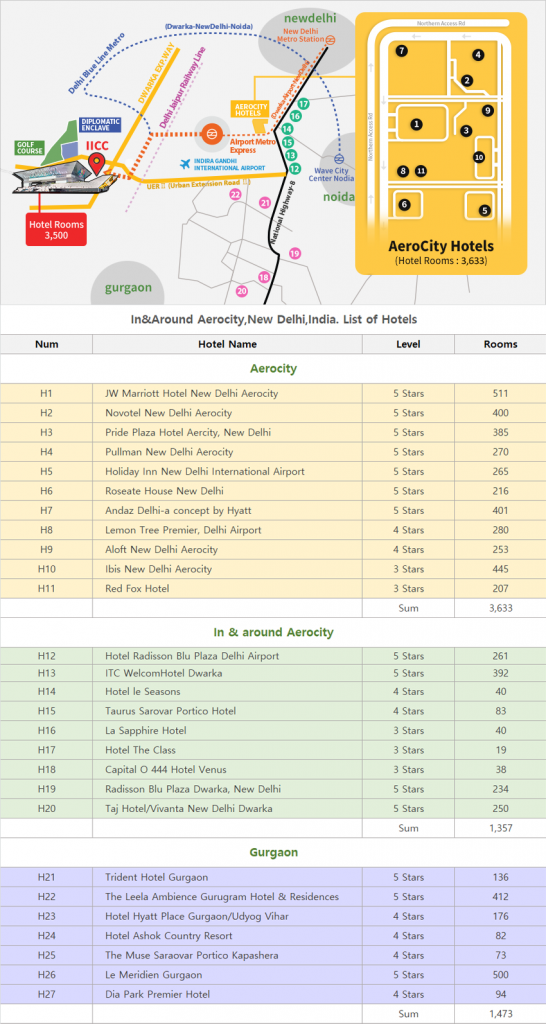Select Trident Hotel Gurgaon entry
546x1024 pixels.
[157, 877]
